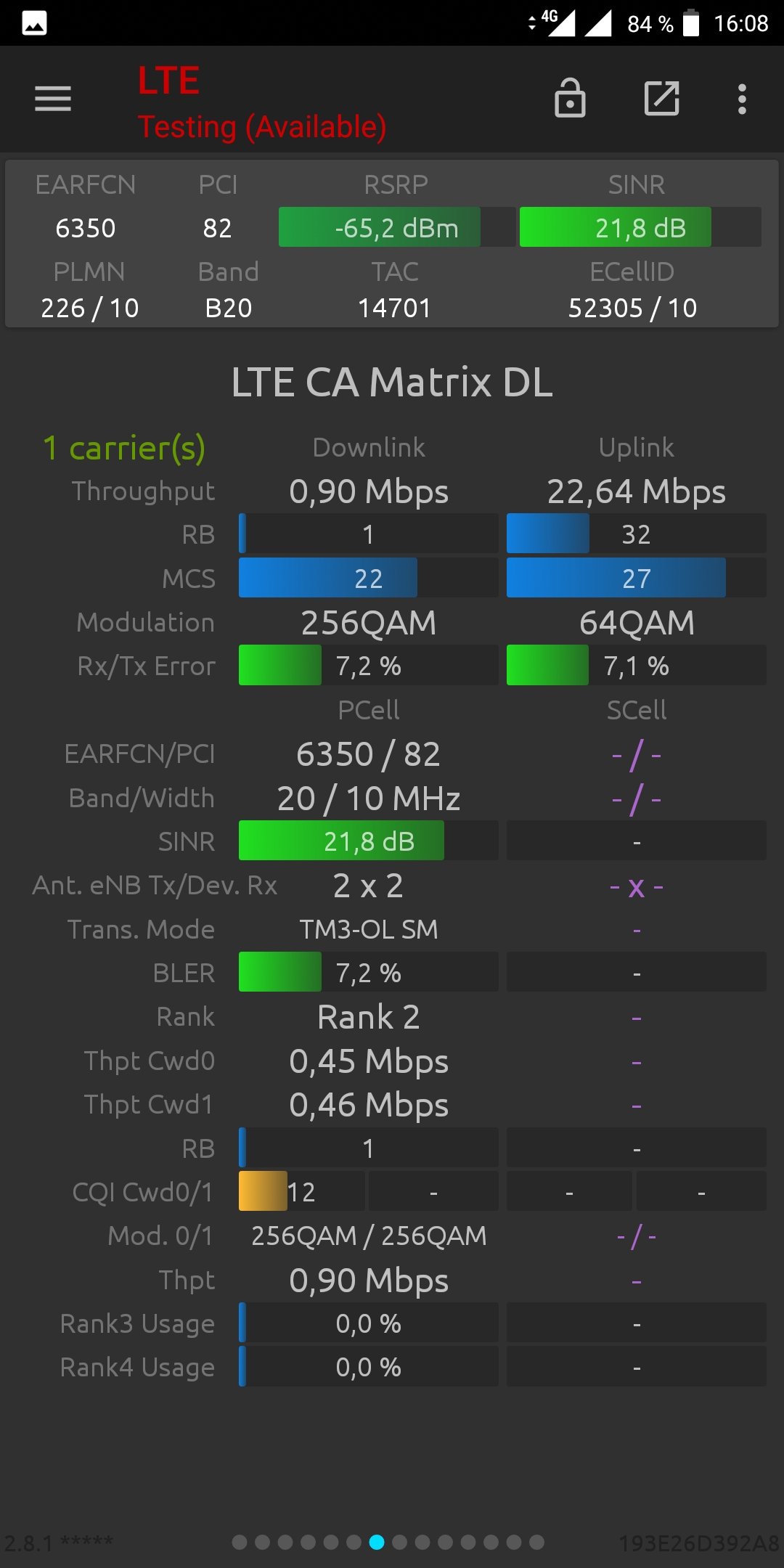
Task: Jump to the last page indicator dot
Action: point(537,1542)
